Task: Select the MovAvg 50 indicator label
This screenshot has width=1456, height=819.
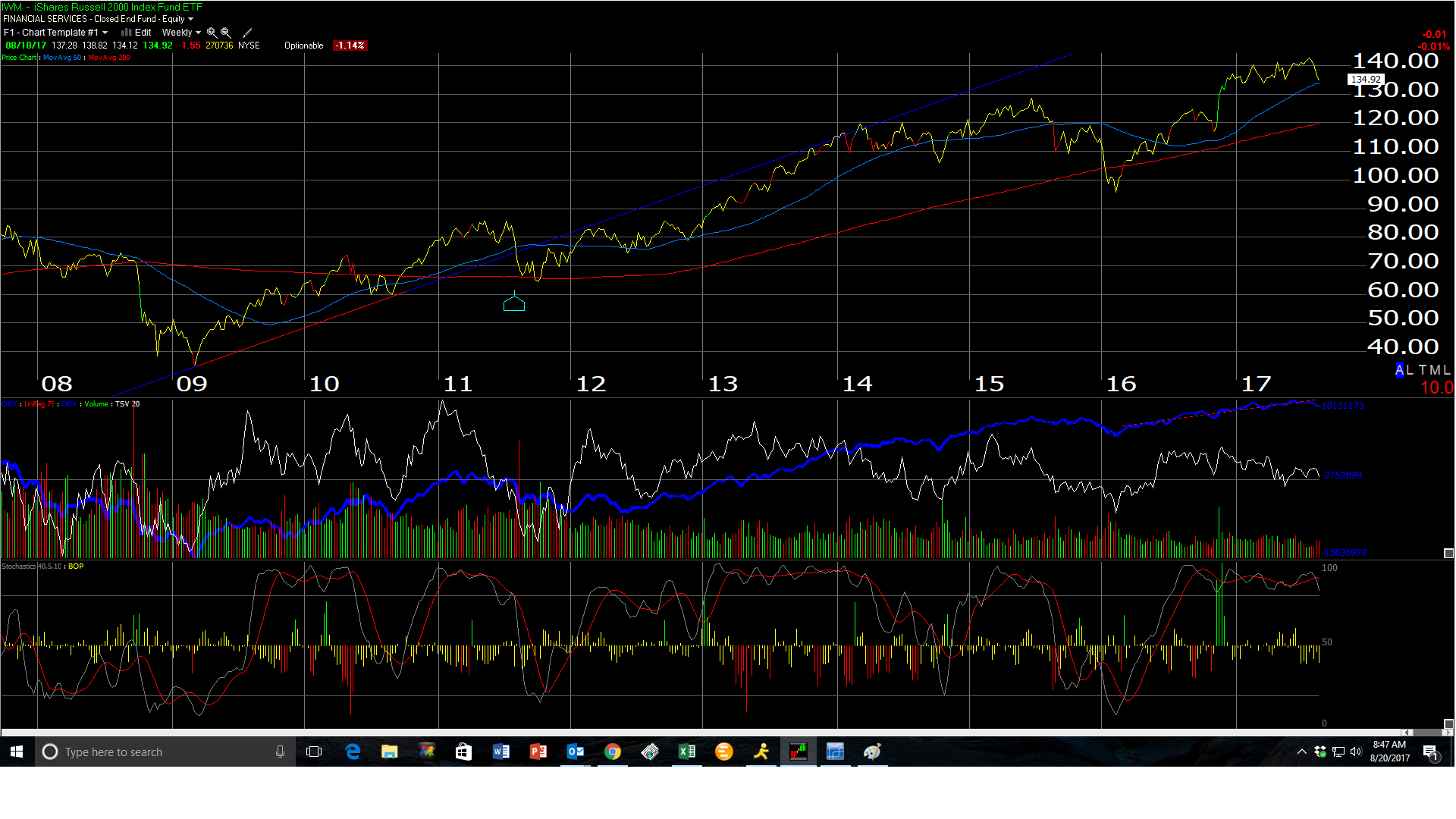Action: coord(62,58)
